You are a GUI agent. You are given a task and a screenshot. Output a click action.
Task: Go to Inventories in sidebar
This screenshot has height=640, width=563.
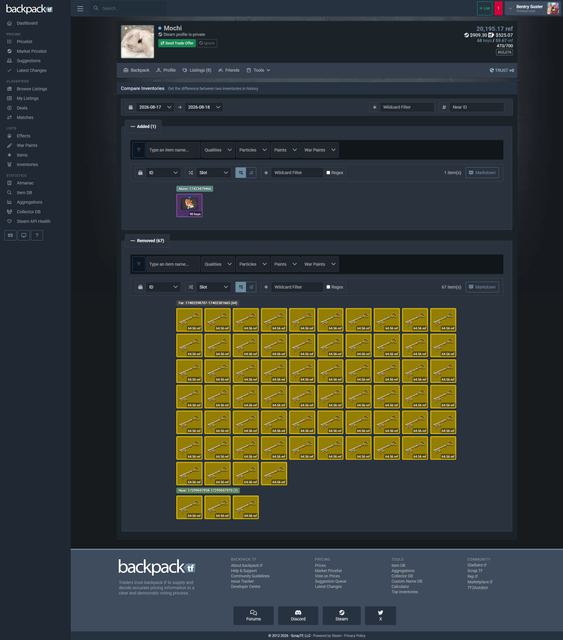tap(27, 164)
